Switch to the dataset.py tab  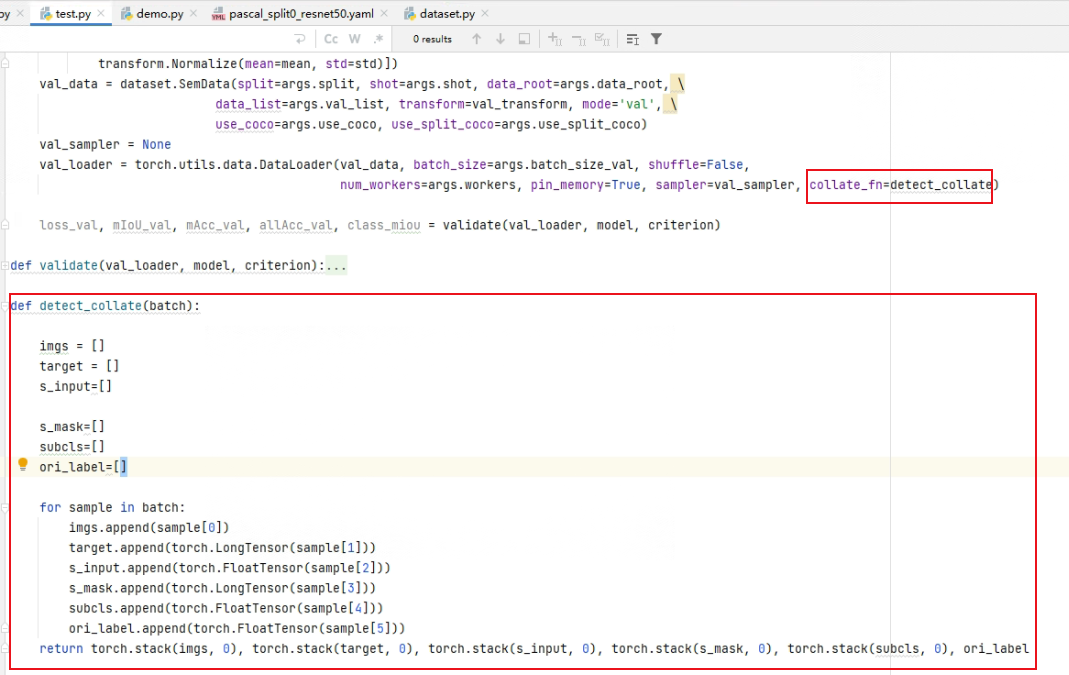[x=447, y=14]
